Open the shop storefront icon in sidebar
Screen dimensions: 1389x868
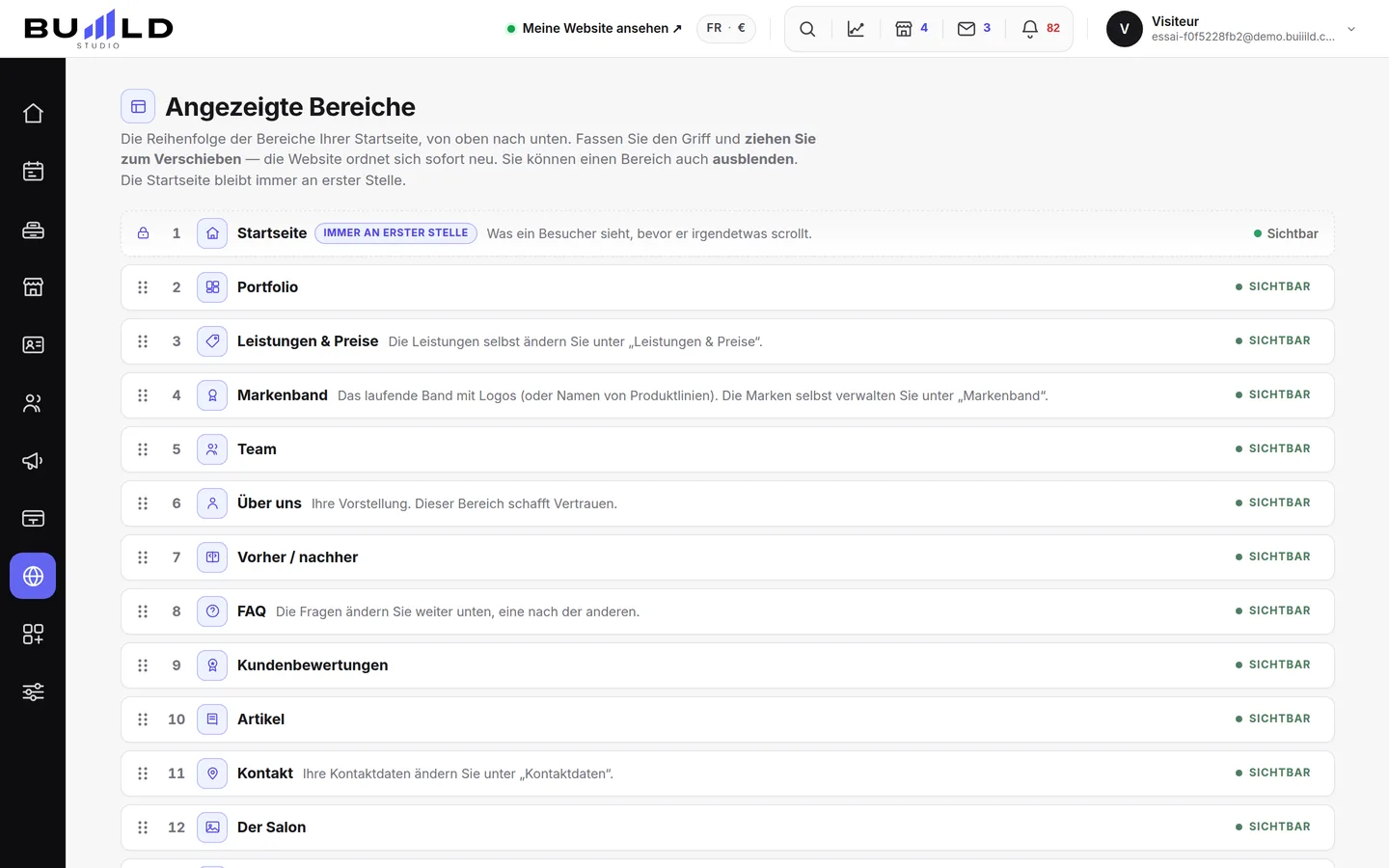[33, 286]
